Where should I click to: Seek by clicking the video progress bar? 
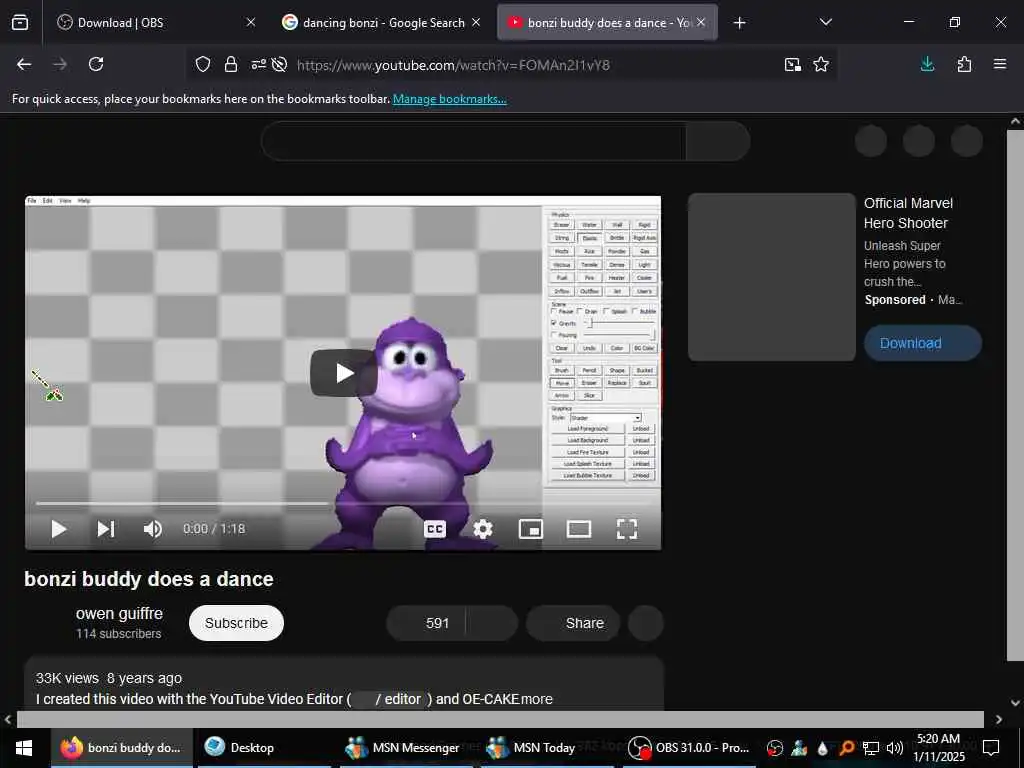343,504
